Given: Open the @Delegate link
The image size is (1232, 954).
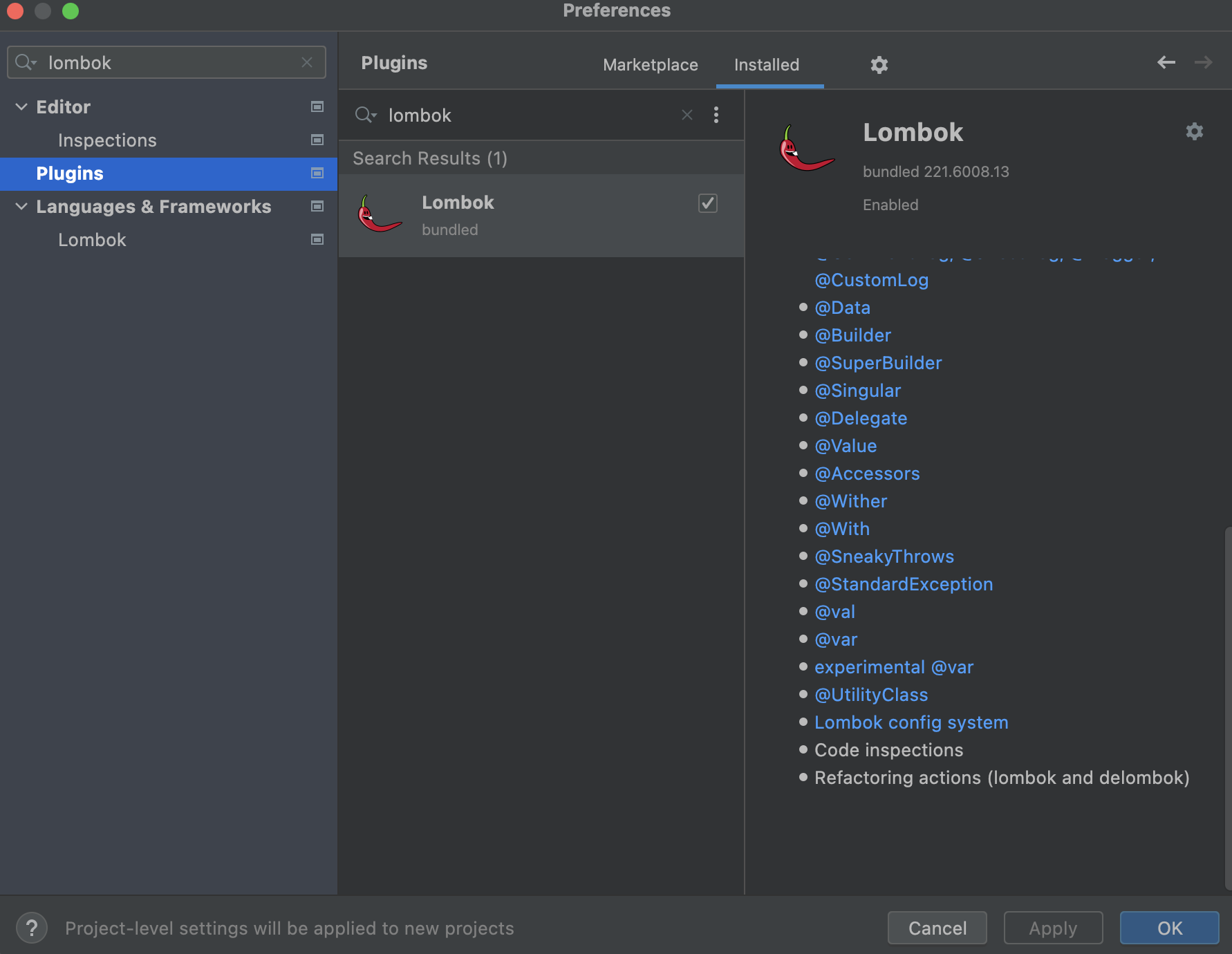Looking at the screenshot, I should click(x=861, y=418).
